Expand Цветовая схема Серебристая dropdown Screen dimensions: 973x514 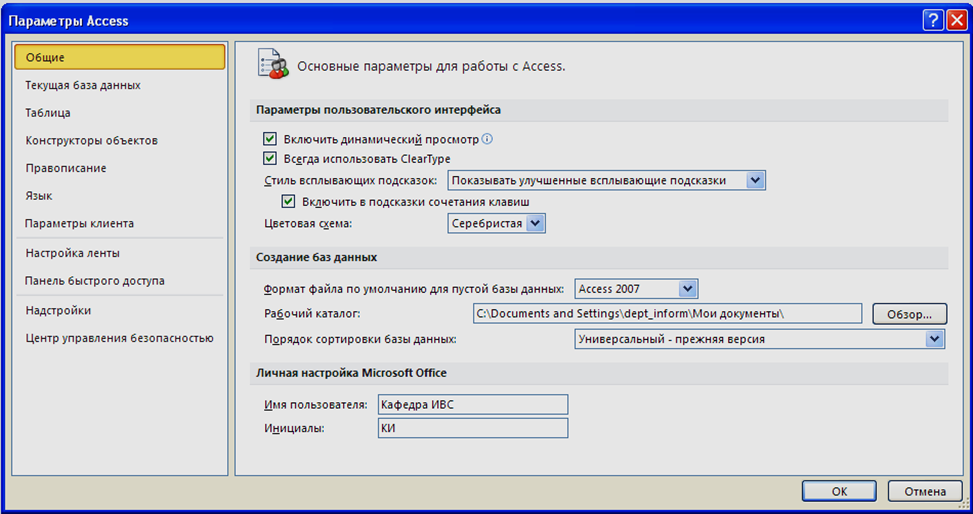(x=496, y=223)
